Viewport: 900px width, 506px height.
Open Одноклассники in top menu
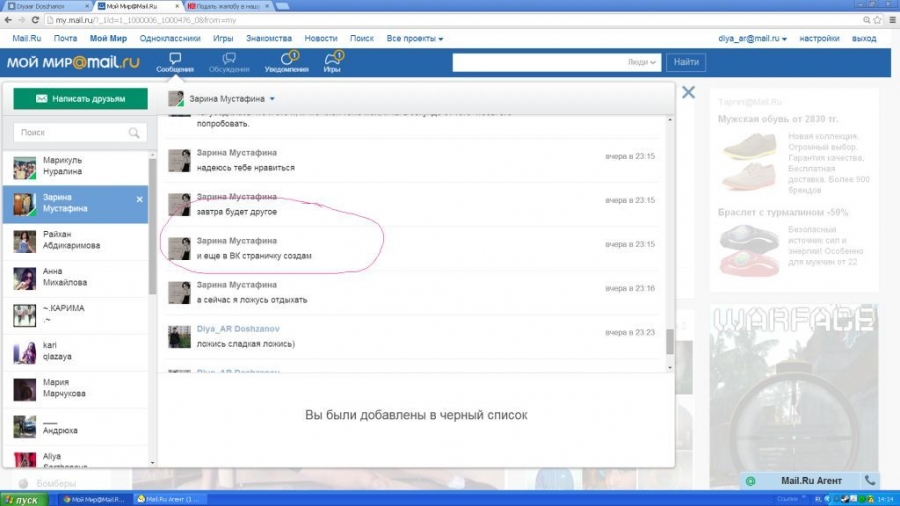point(170,38)
